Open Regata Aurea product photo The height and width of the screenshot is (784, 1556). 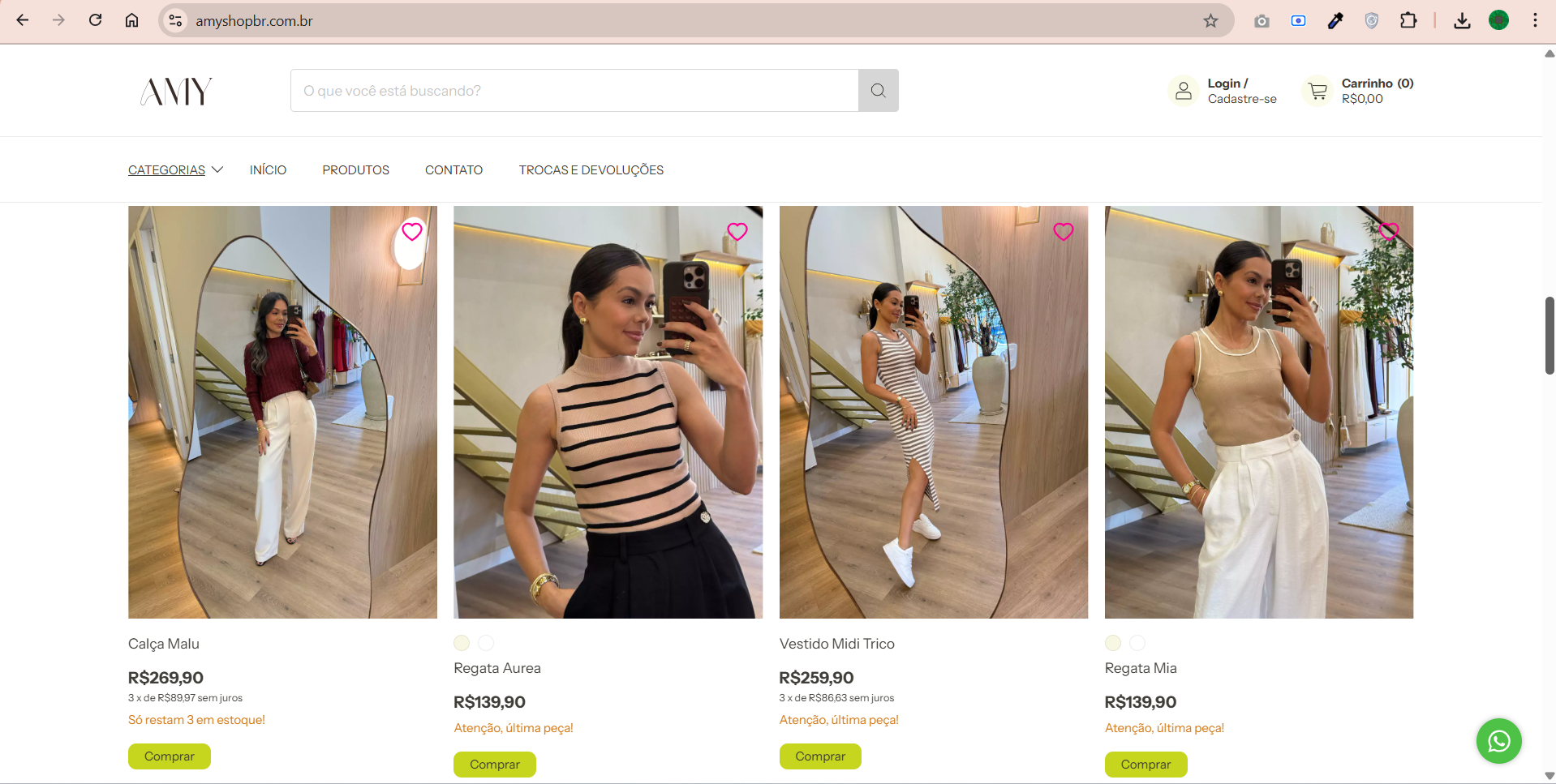tap(608, 412)
